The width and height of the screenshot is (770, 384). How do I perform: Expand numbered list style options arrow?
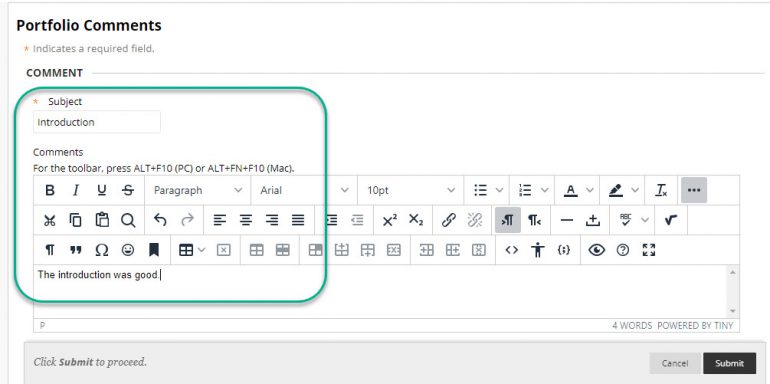point(545,191)
